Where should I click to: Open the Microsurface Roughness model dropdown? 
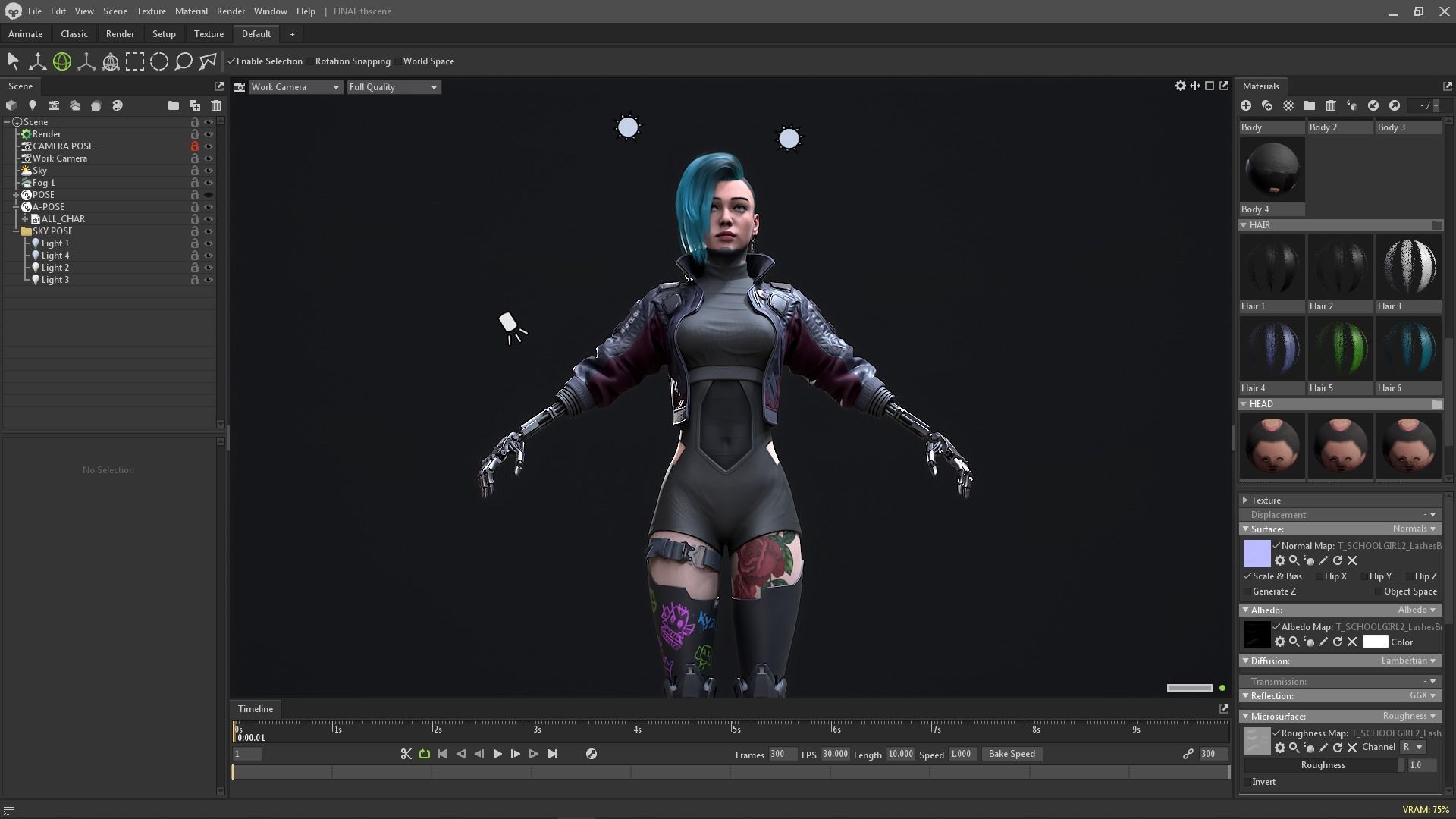pyautogui.click(x=1410, y=716)
